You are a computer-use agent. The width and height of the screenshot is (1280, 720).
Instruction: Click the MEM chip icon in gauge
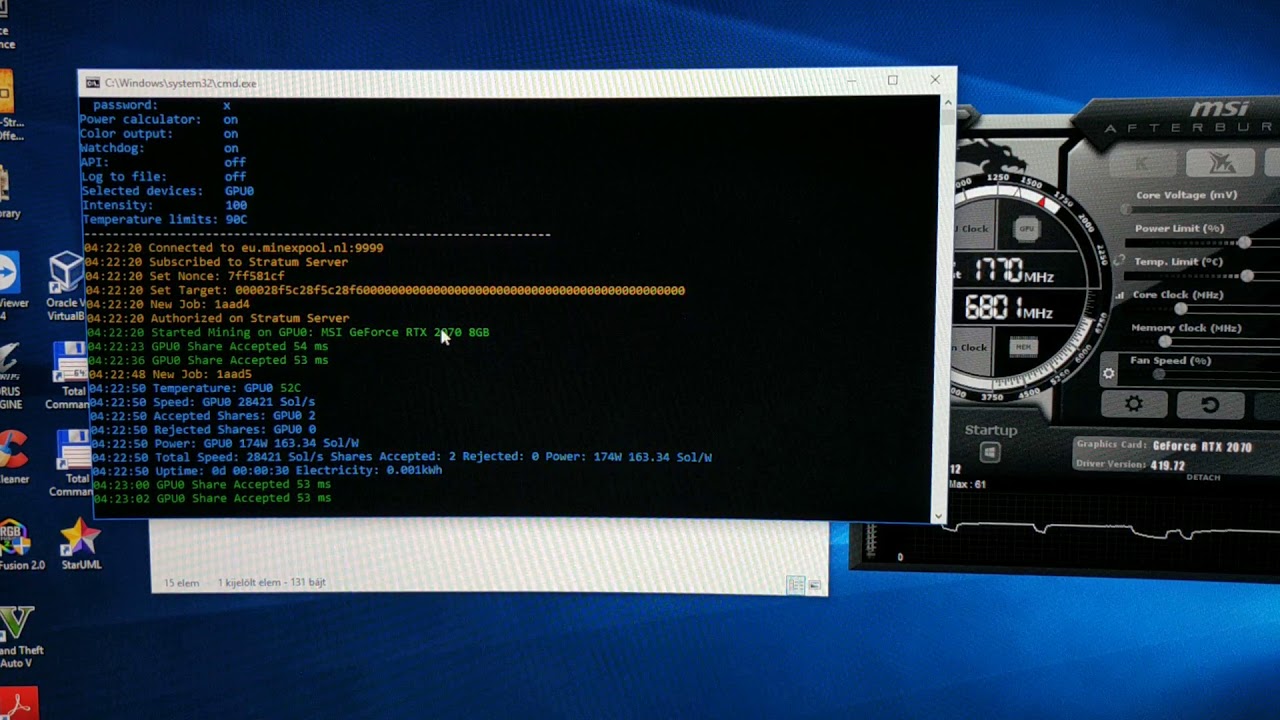tap(1023, 346)
